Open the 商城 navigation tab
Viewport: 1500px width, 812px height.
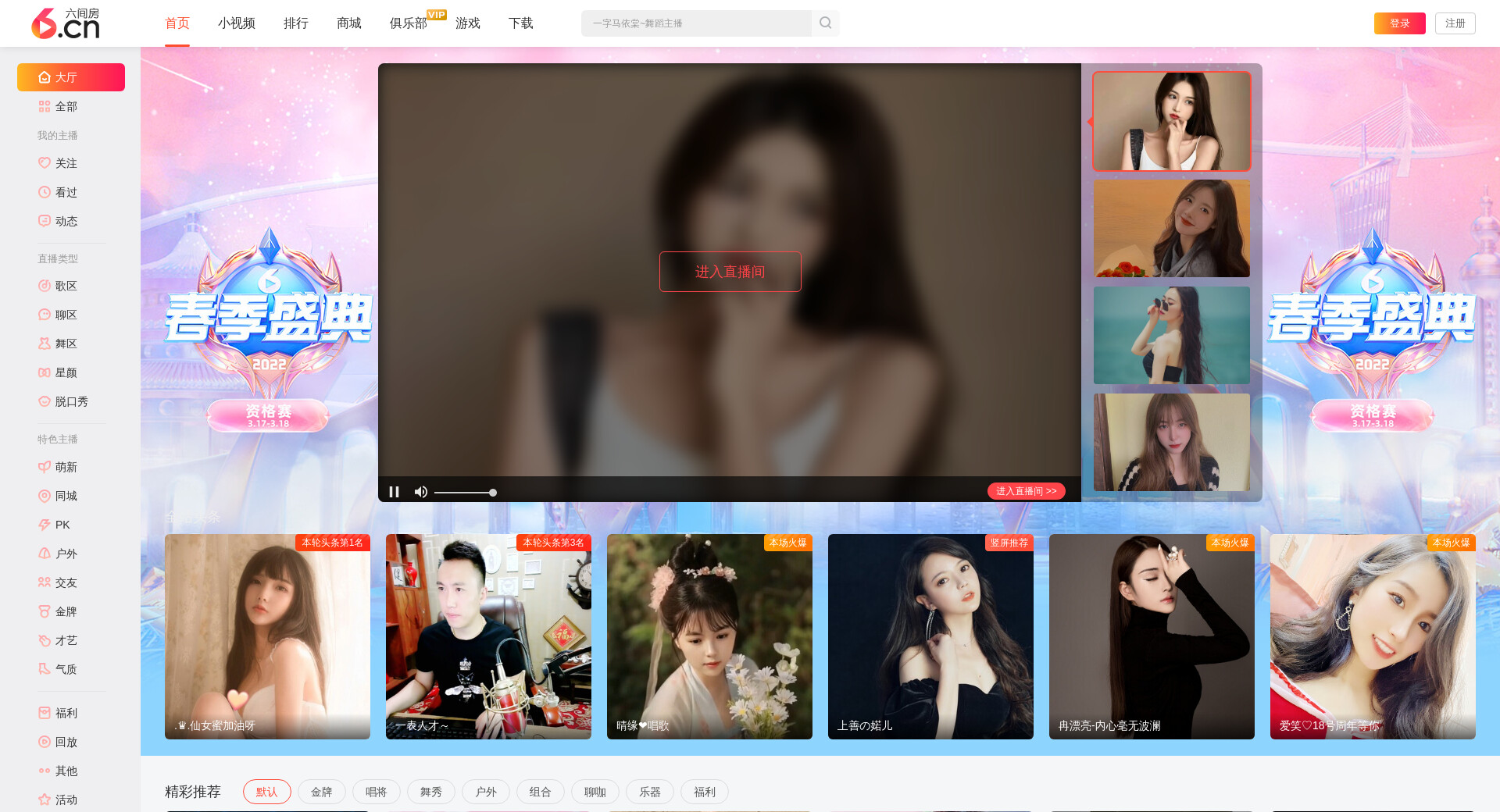[x=349, y=23]
